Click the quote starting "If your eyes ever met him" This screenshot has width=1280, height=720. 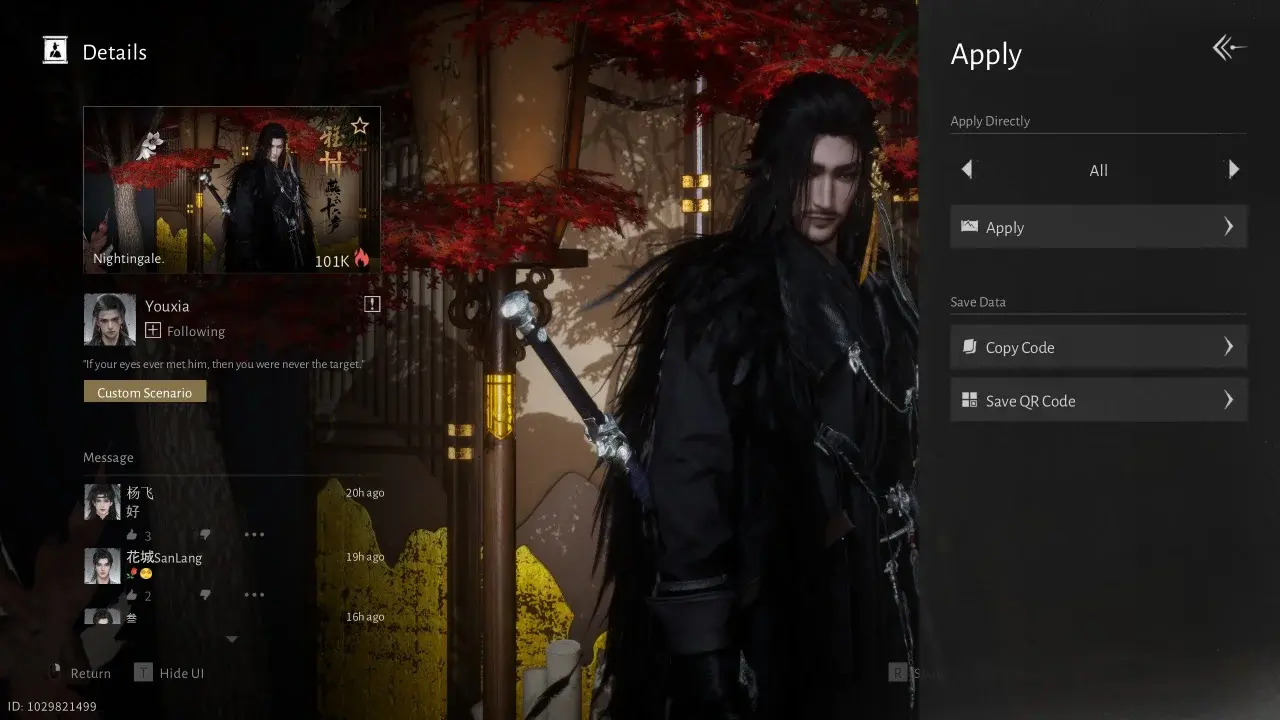[223, 364]
